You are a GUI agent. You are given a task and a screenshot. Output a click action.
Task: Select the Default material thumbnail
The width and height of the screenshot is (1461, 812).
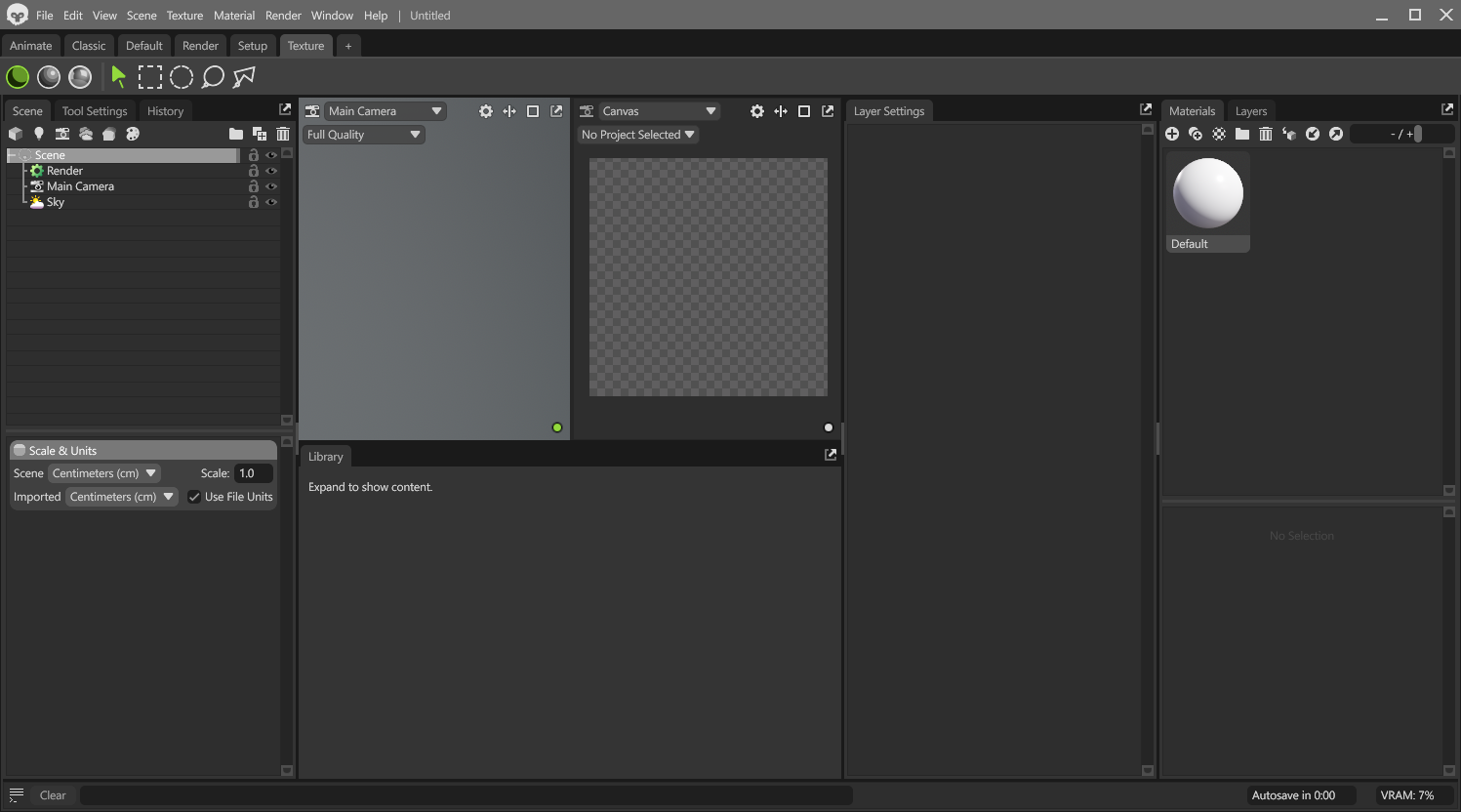point(1207,192)
